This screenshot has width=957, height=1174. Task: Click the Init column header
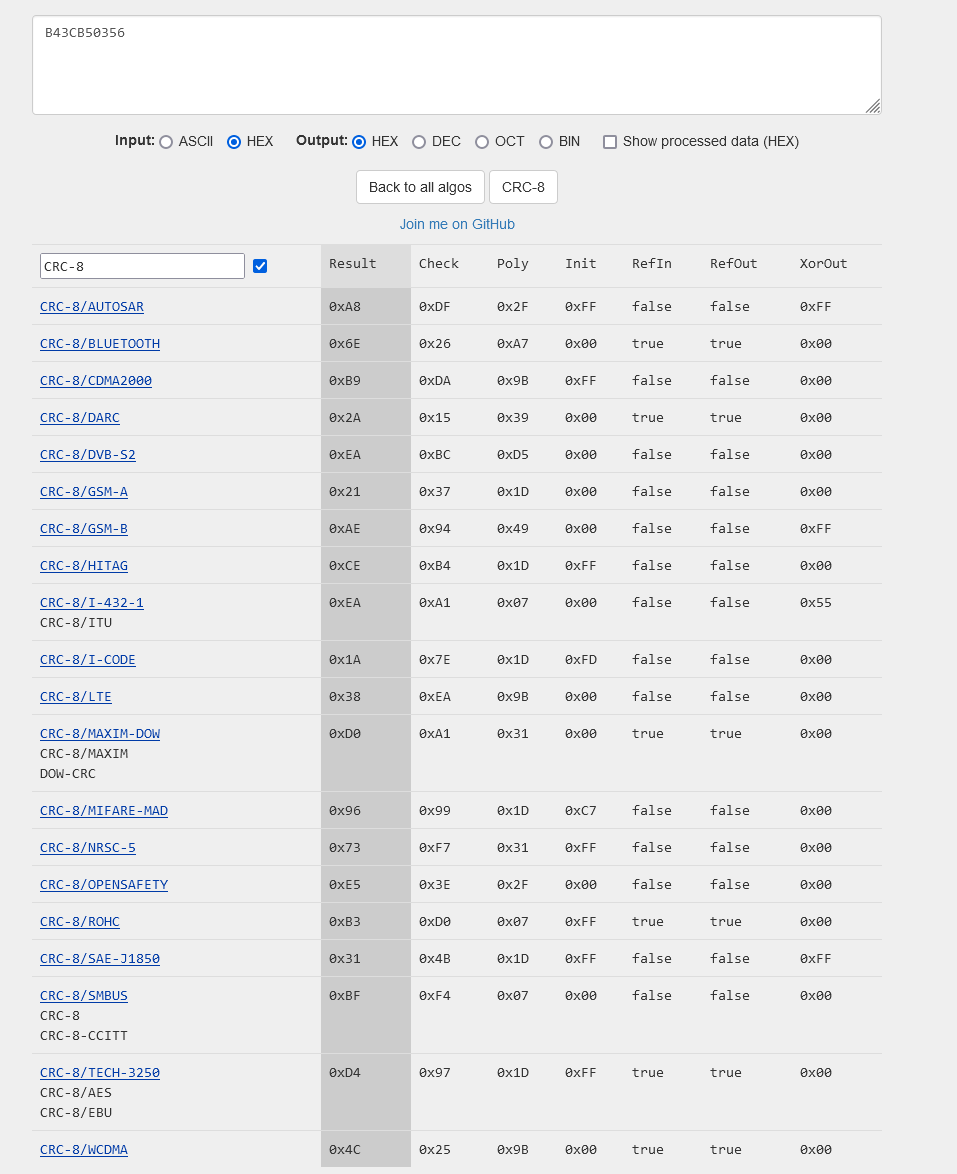581,264
